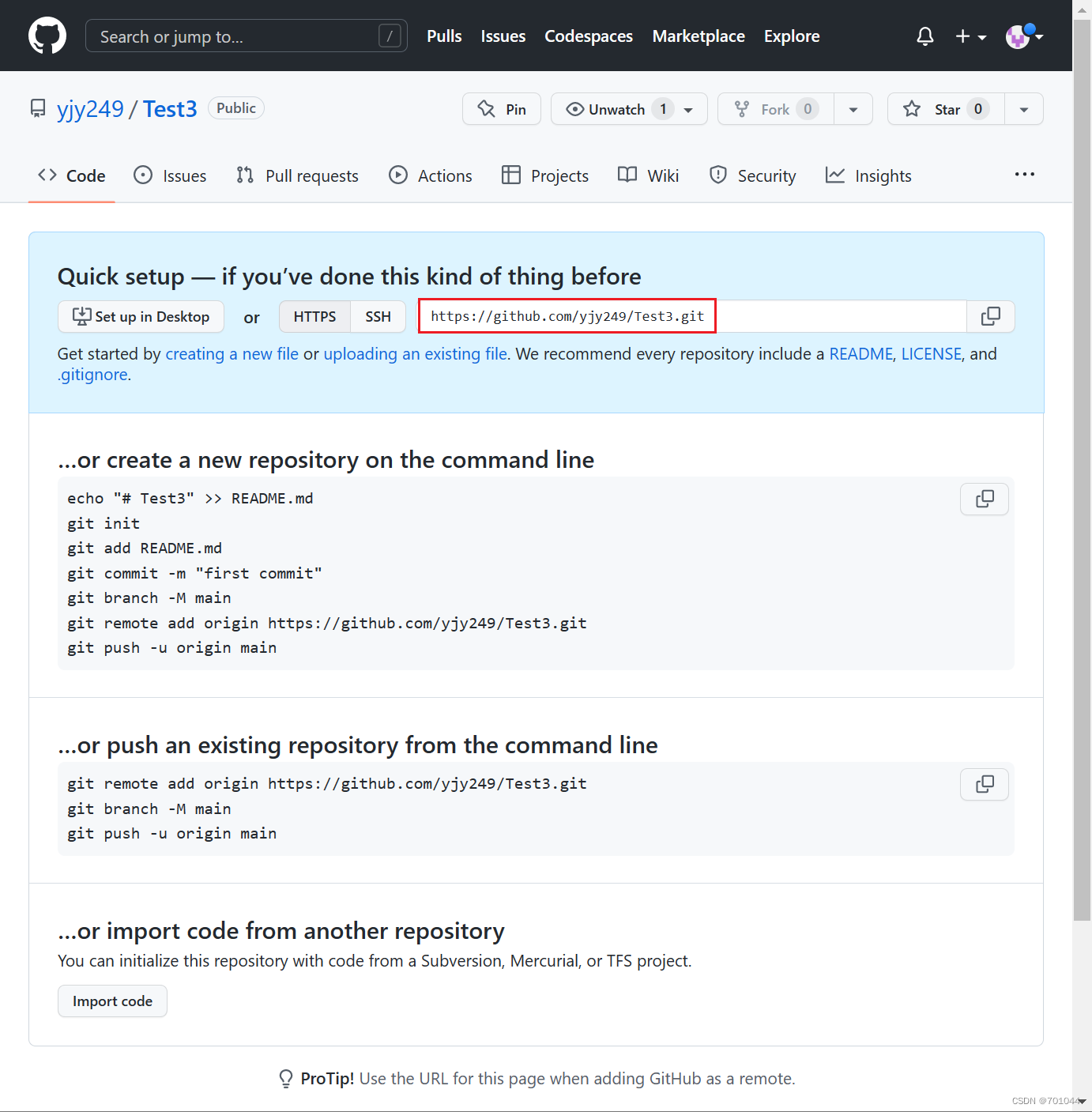Expand the Star lists dropdown arrow
This screenshot has height=1112, width=1092.
[x=1024, y=109]
